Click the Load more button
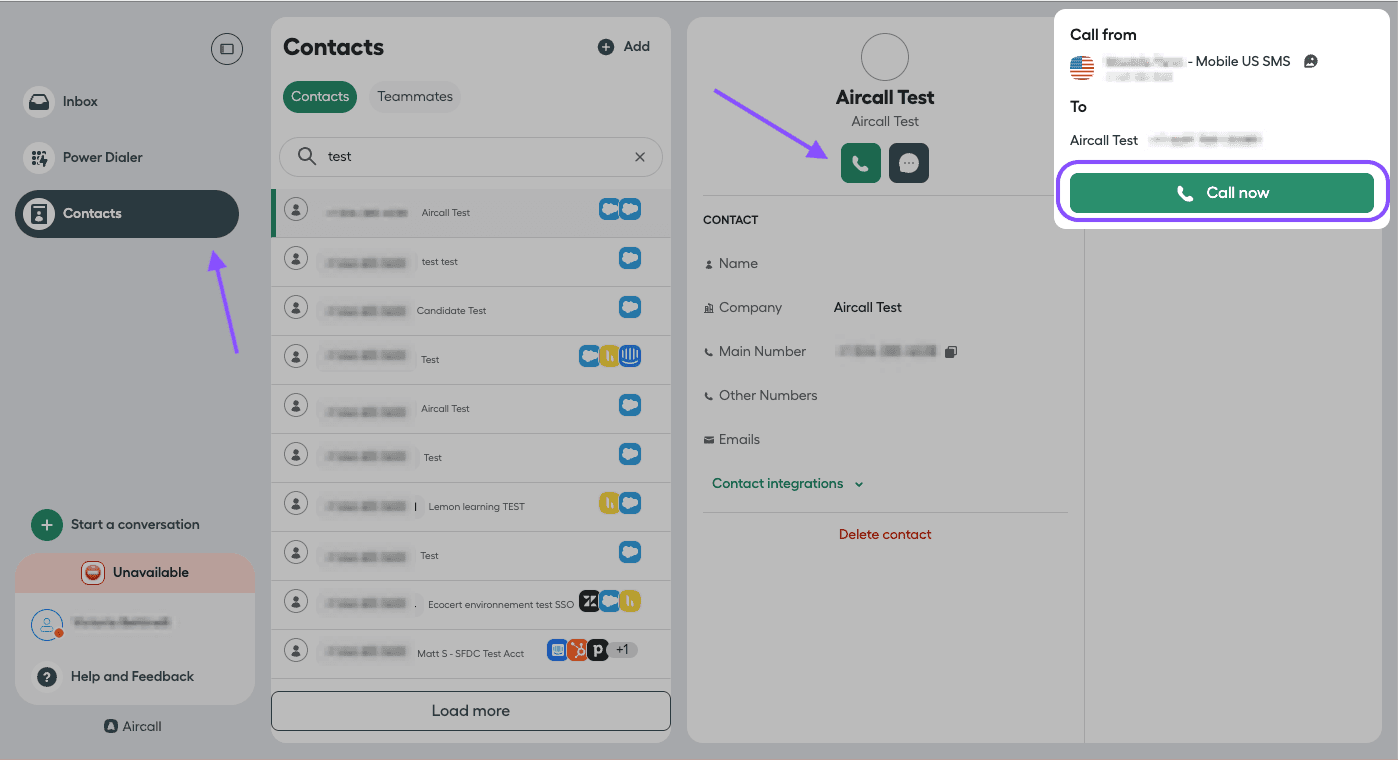 470,711
